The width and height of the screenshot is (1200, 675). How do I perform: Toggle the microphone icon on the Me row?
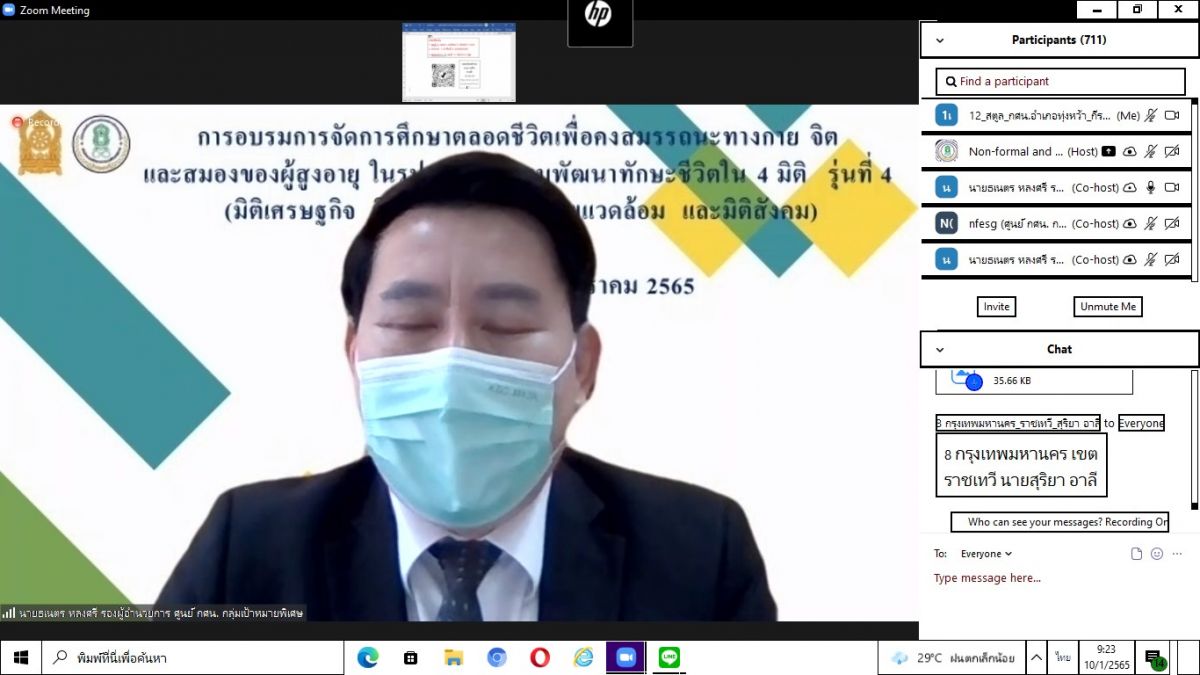(1151, 116)
